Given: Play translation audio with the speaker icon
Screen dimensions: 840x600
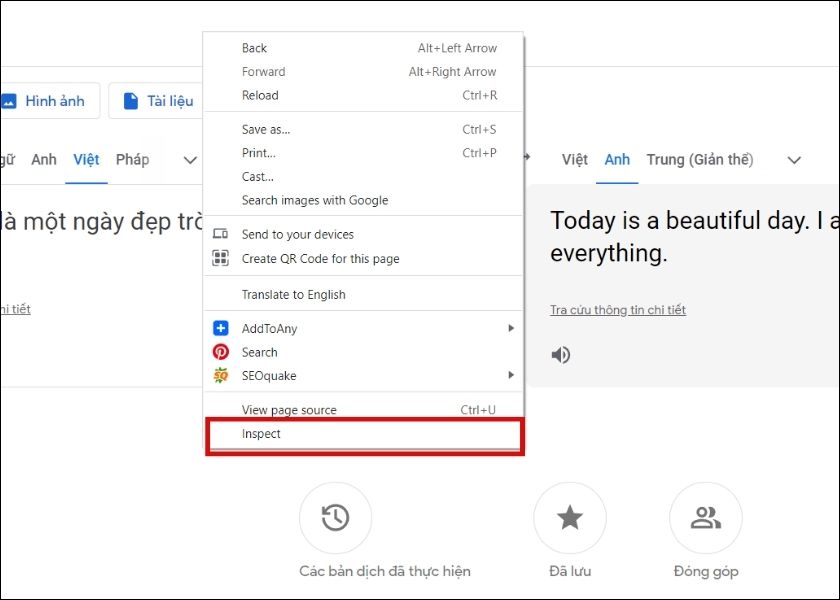Looking at the screenshot, I should click(x=561, y=354).
